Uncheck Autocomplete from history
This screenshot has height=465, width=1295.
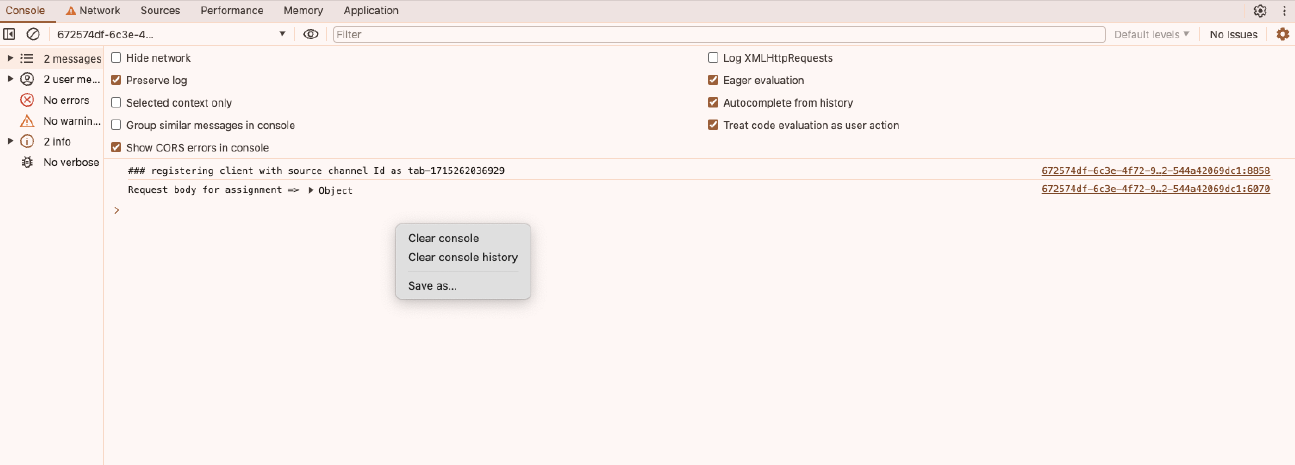pos(713,103)
